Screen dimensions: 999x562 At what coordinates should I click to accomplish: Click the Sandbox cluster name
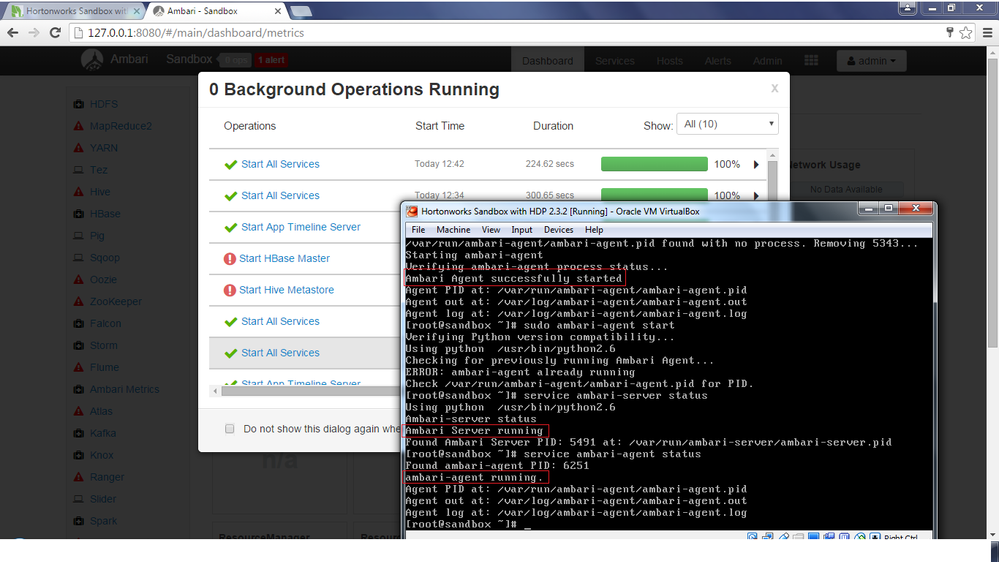[x=189, y=59]
